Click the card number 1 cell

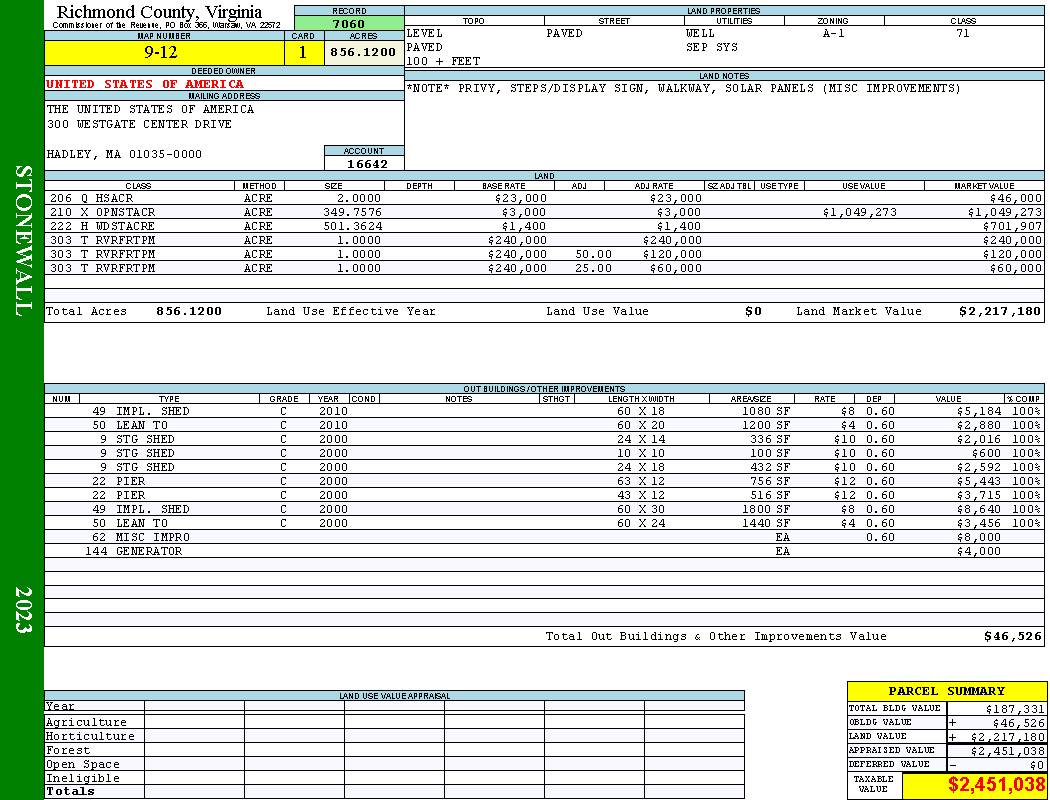(x=303, y=52)
